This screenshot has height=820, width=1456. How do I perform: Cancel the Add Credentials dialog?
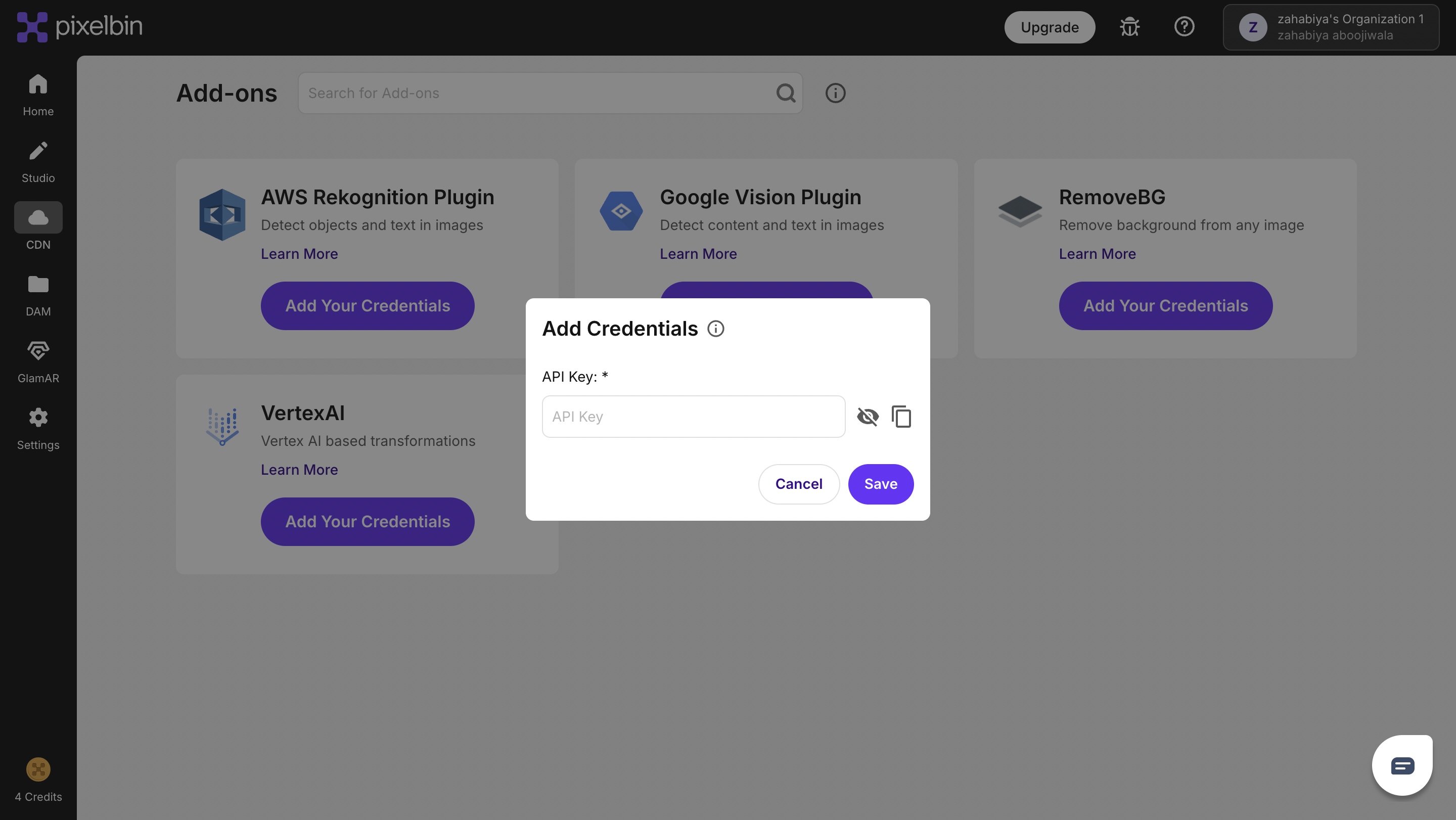tap(798, 484)
